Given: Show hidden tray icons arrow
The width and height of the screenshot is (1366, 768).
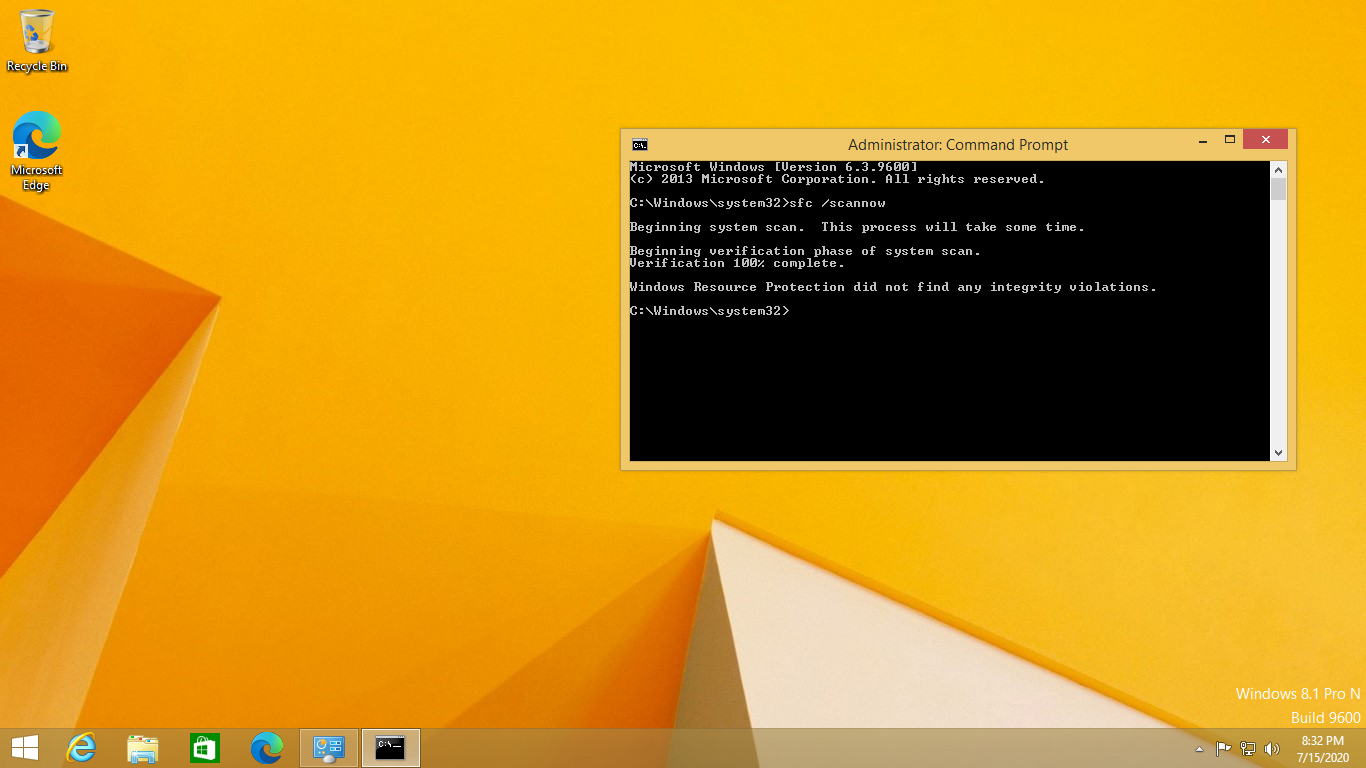Looking at the screenshot, I should tap(1199, 749).
